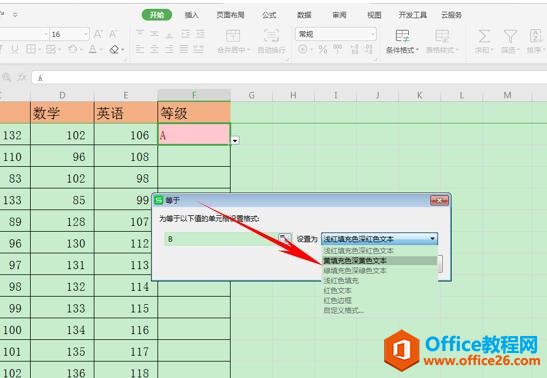
Task: Click the clear format eraser icon
Action: [114, 50]
